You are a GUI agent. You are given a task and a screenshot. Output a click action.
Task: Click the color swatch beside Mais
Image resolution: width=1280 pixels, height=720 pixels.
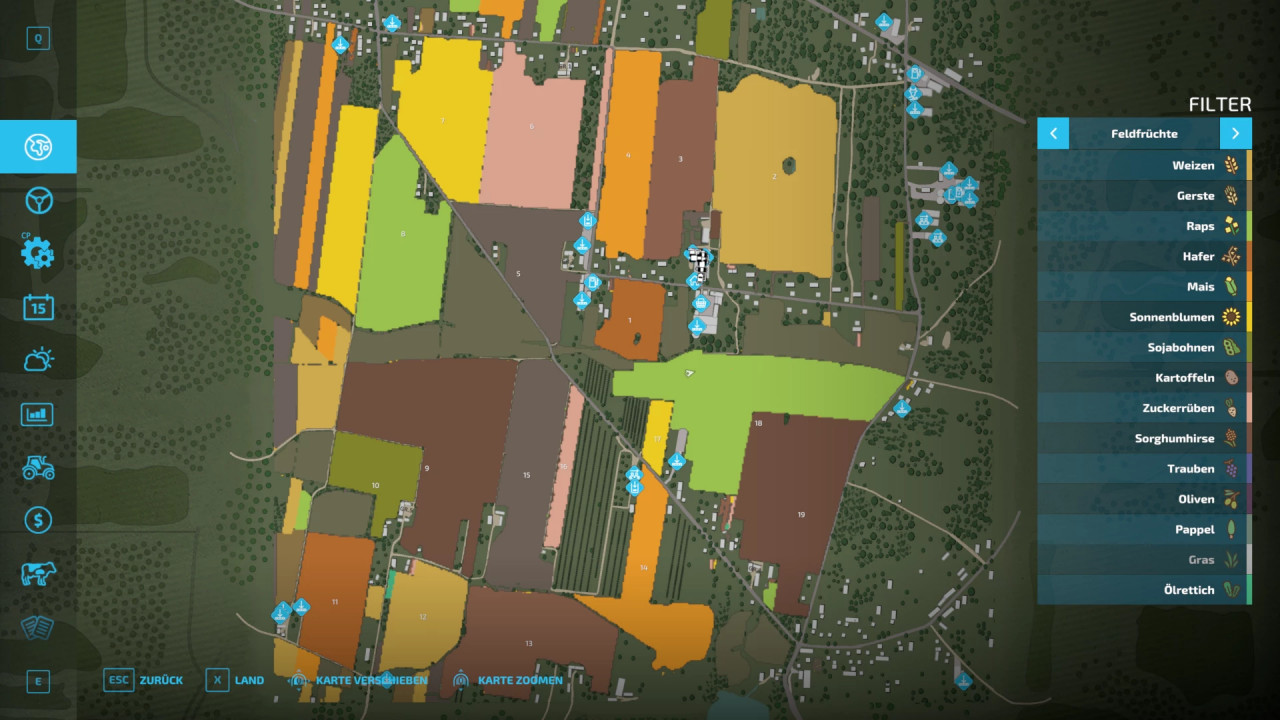coord(1249,287)
